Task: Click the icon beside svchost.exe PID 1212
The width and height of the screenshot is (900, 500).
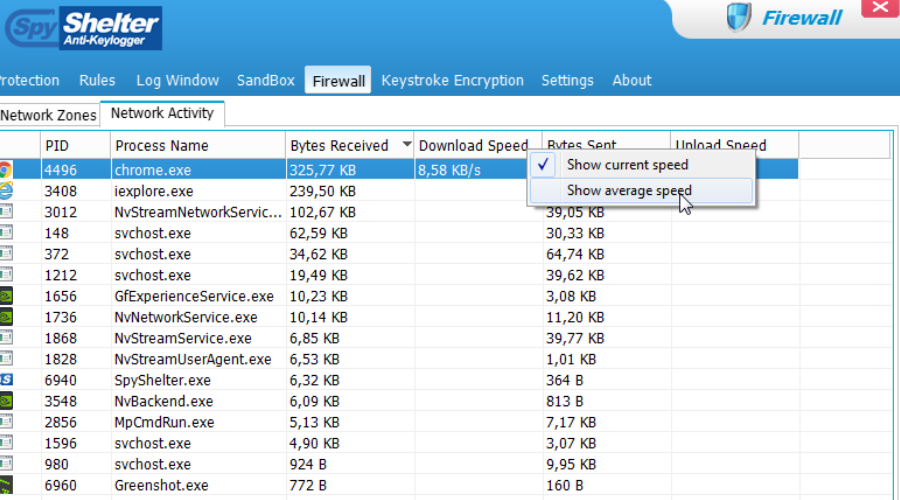Action: coord(6,275)
